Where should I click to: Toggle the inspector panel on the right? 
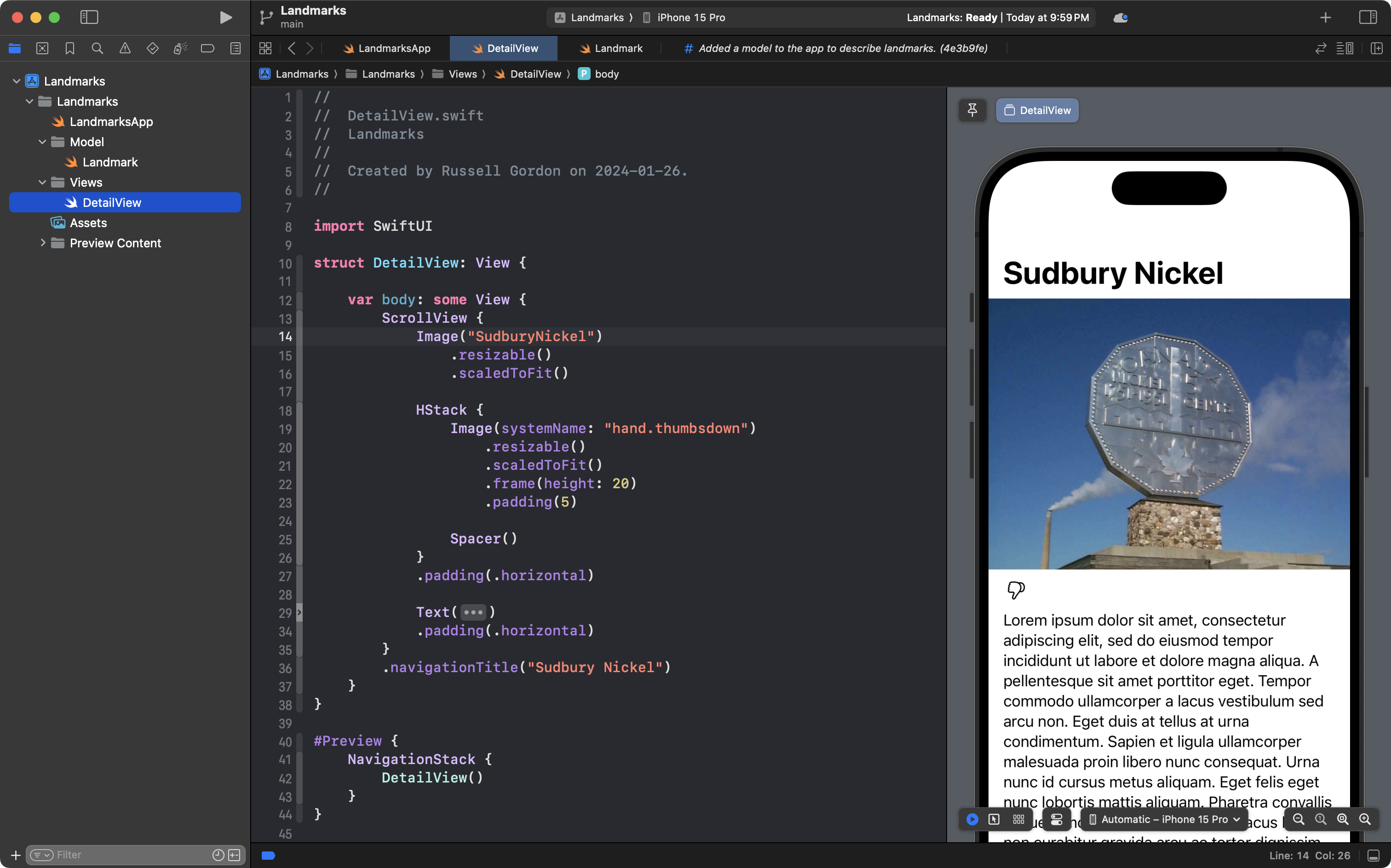pyautogui.click(x=1368, y=17)
